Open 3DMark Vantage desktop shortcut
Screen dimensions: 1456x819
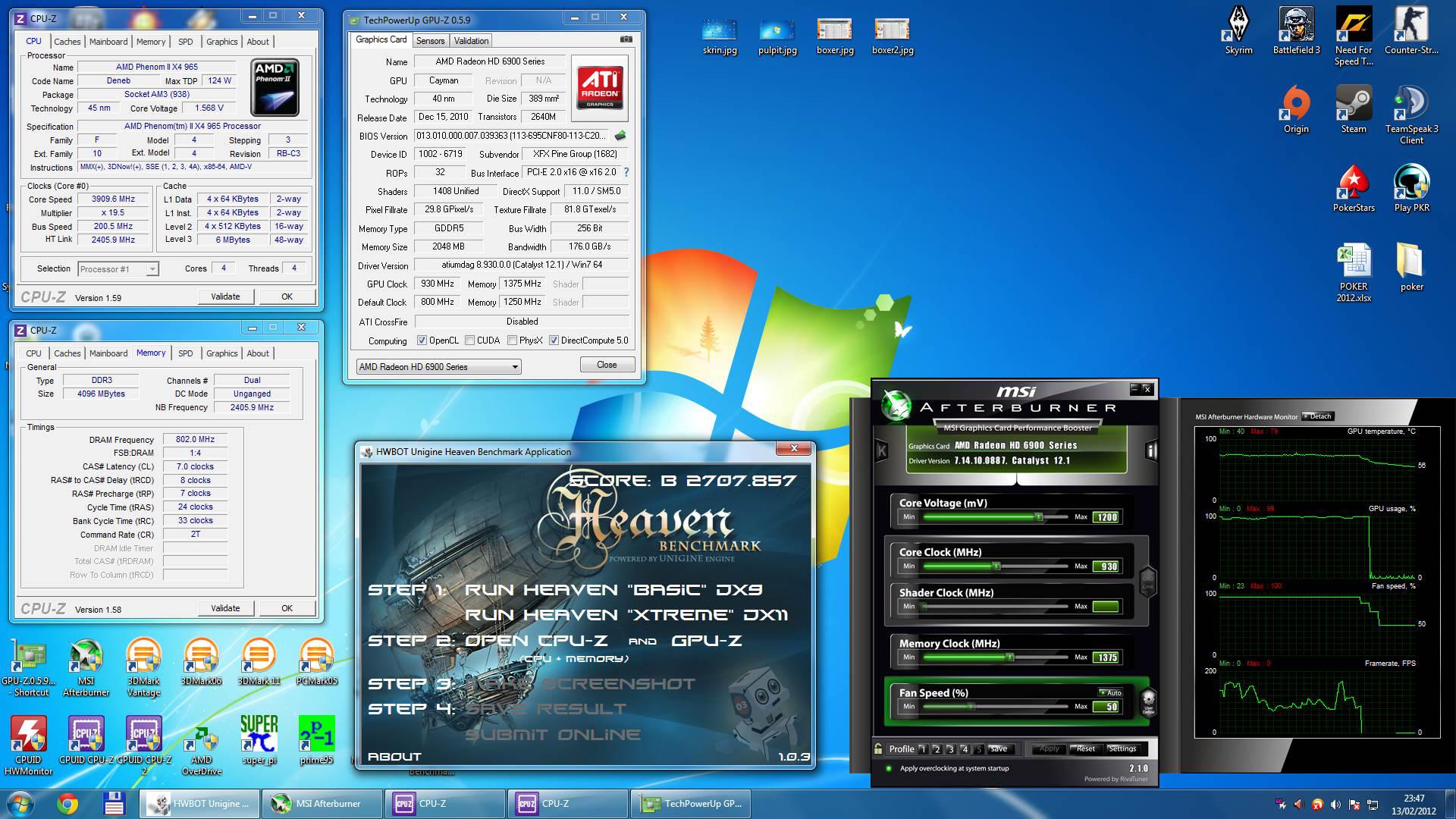tap(143, 667)
